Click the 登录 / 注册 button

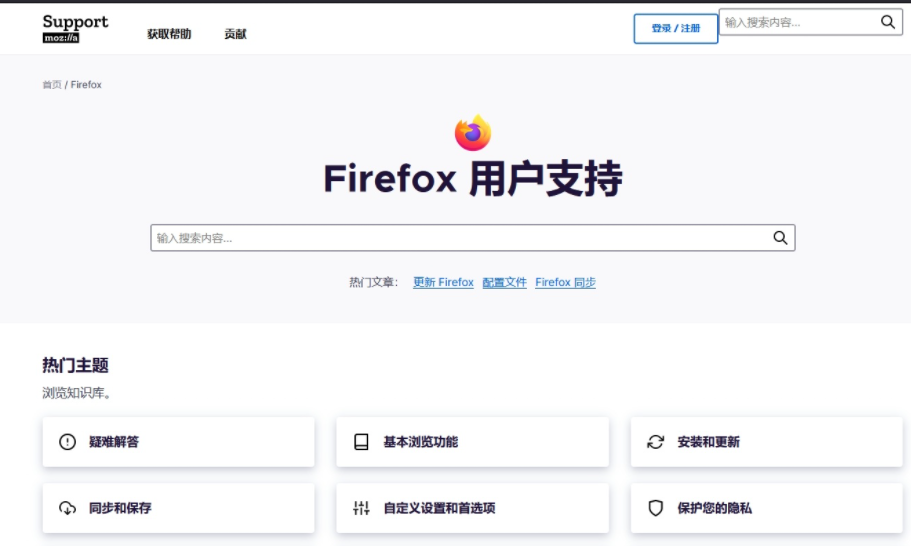tap(676, 28)
